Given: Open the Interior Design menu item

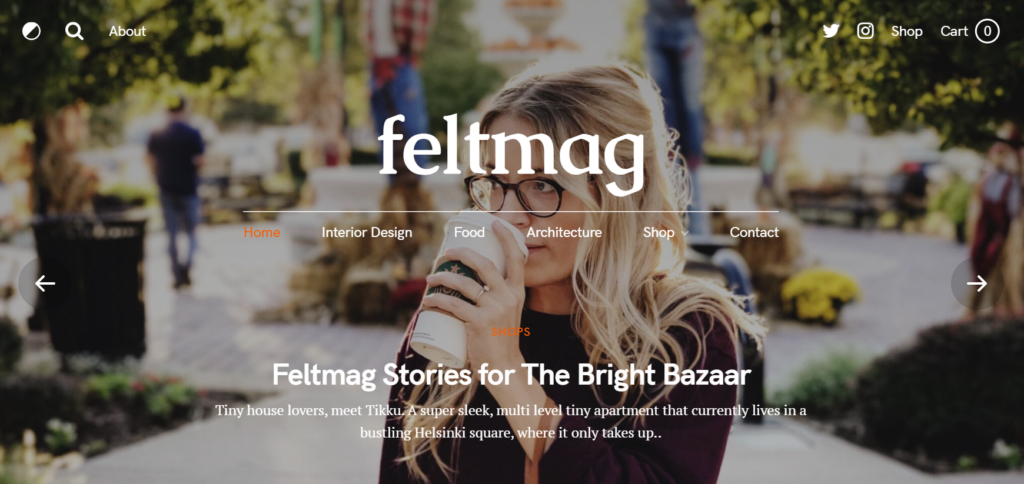Looking at the screenshot, I should click(x=367, y=233).
